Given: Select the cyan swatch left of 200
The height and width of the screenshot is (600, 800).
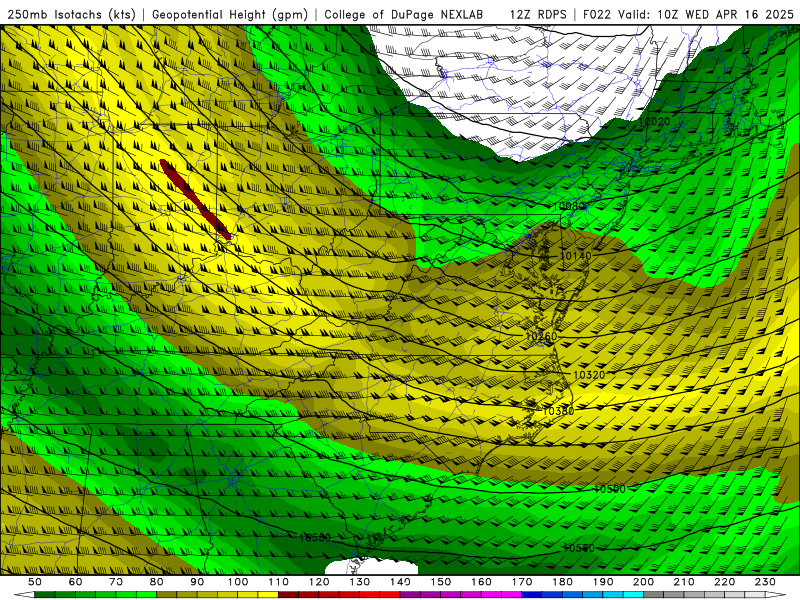Looking at the screenshot, I should pyautogui.click(x=633, y=595).
